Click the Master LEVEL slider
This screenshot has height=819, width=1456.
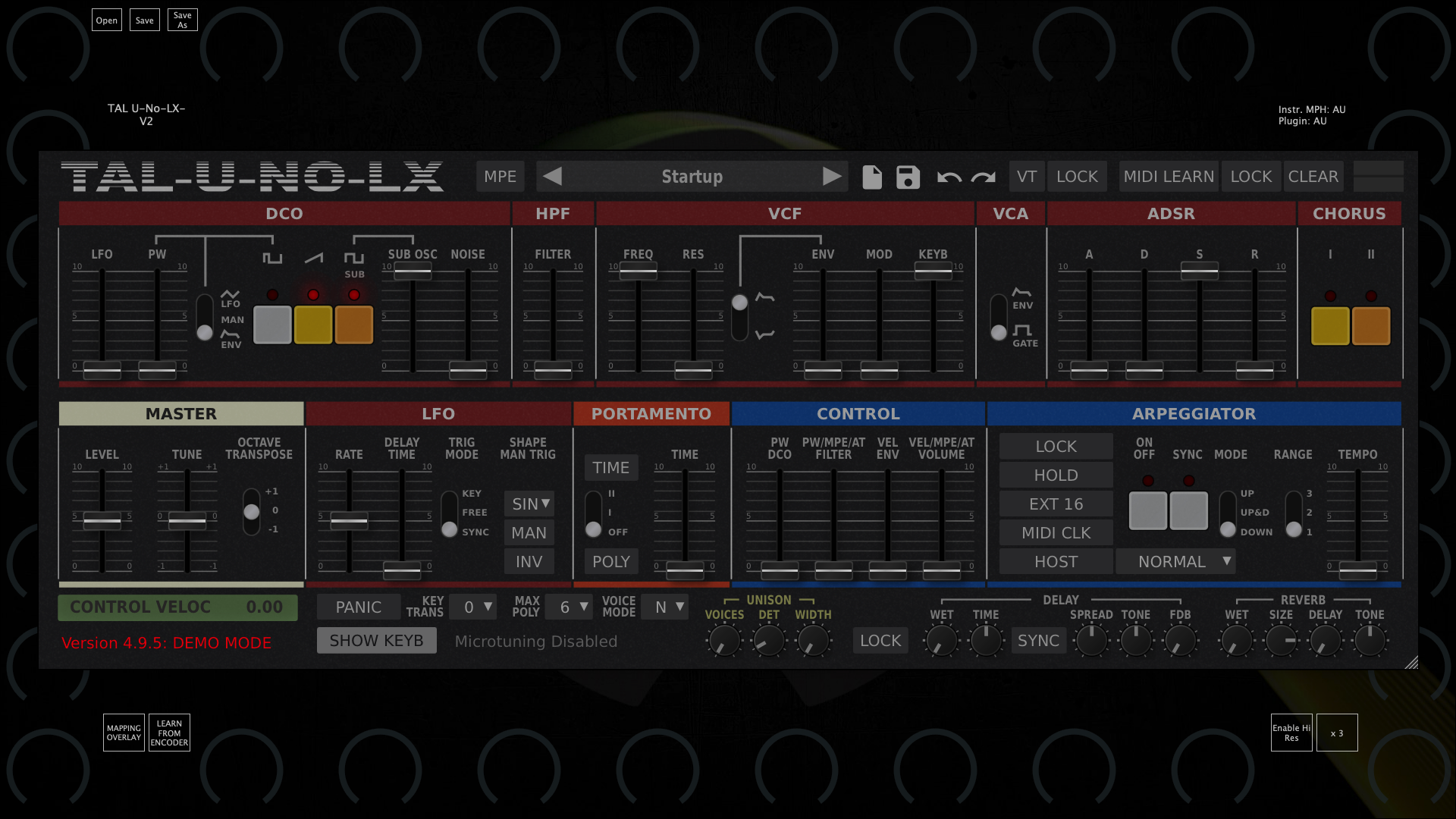coord(102,520)
